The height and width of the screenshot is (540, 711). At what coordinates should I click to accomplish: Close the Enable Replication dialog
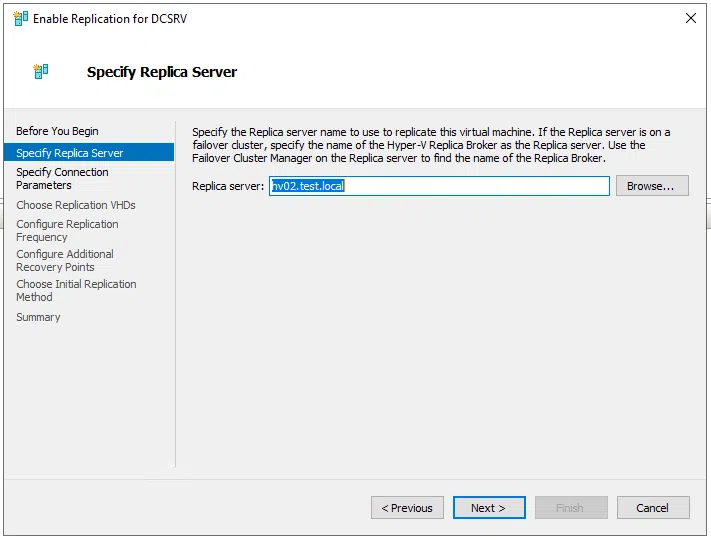point(690,18)
